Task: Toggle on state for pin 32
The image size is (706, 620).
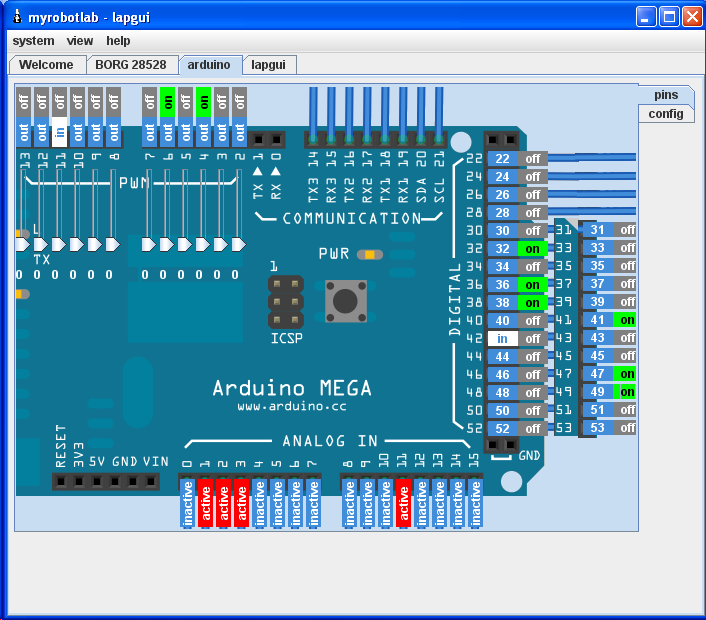Action: pos(533,249)
